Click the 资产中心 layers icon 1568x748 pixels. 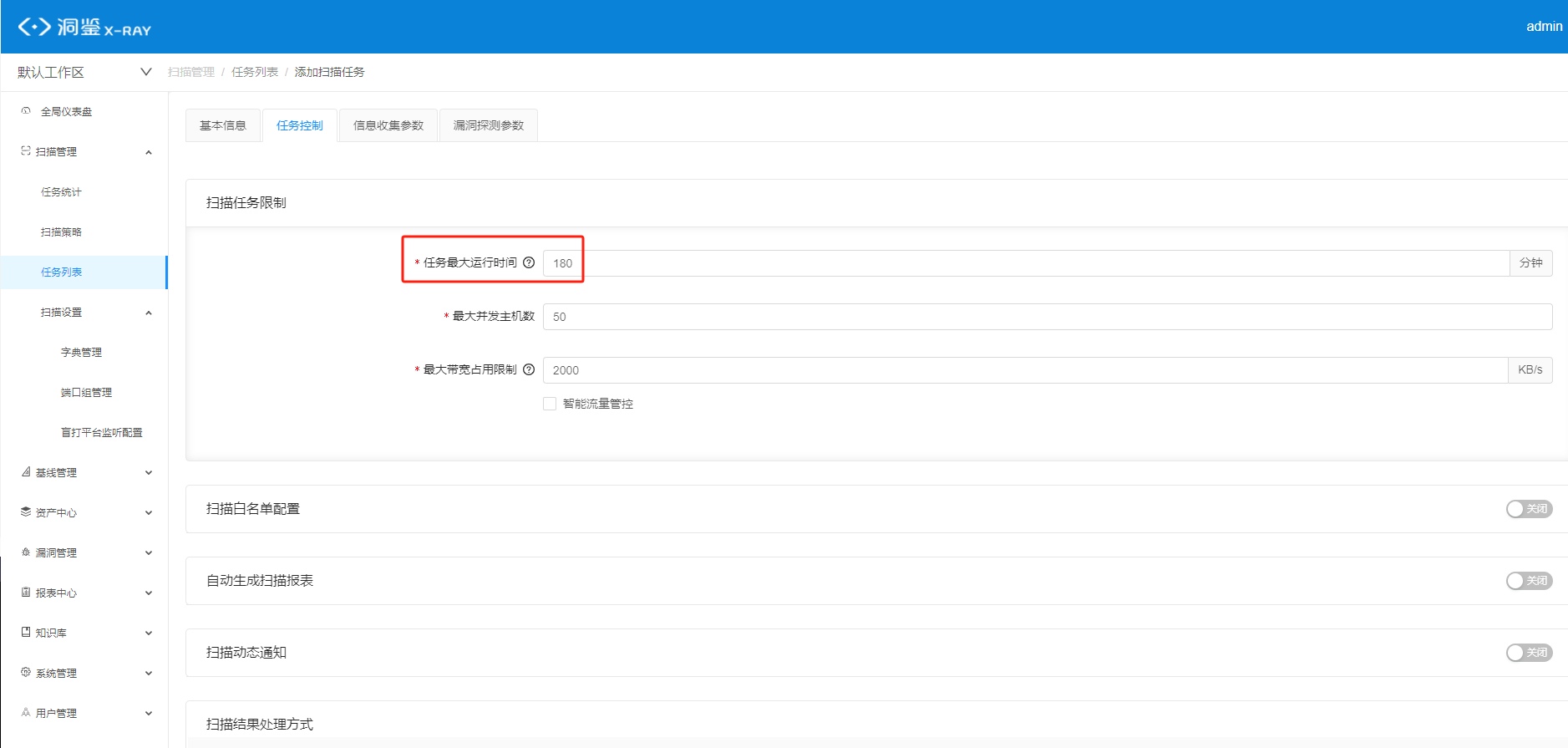click(26, 512)
